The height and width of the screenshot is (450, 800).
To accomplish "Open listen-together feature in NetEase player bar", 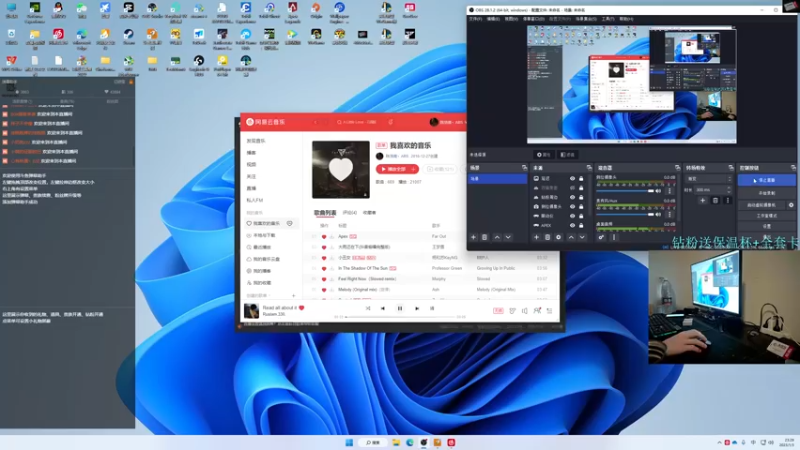I will (537, 311).
